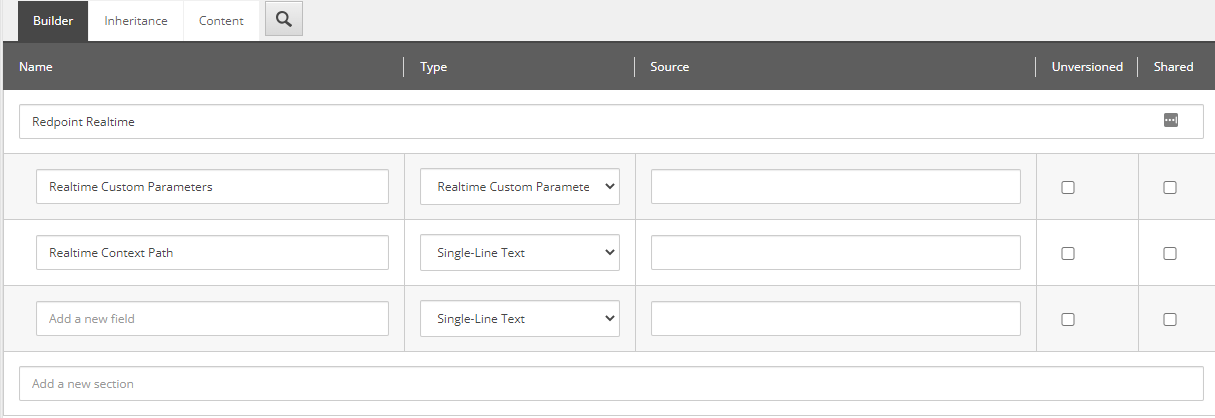
Task: Toggle Unversioned for Realtime Custom Parameters
Action: coord(1068,187)
